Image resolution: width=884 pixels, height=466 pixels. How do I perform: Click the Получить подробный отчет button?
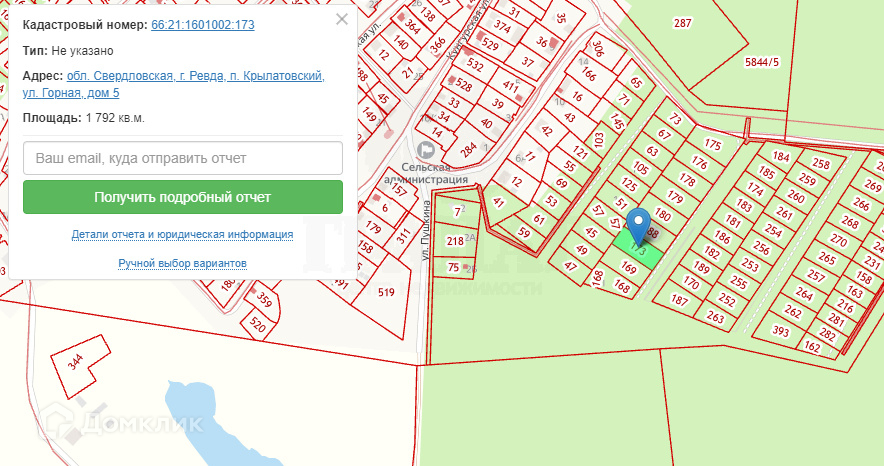point(183,197)
